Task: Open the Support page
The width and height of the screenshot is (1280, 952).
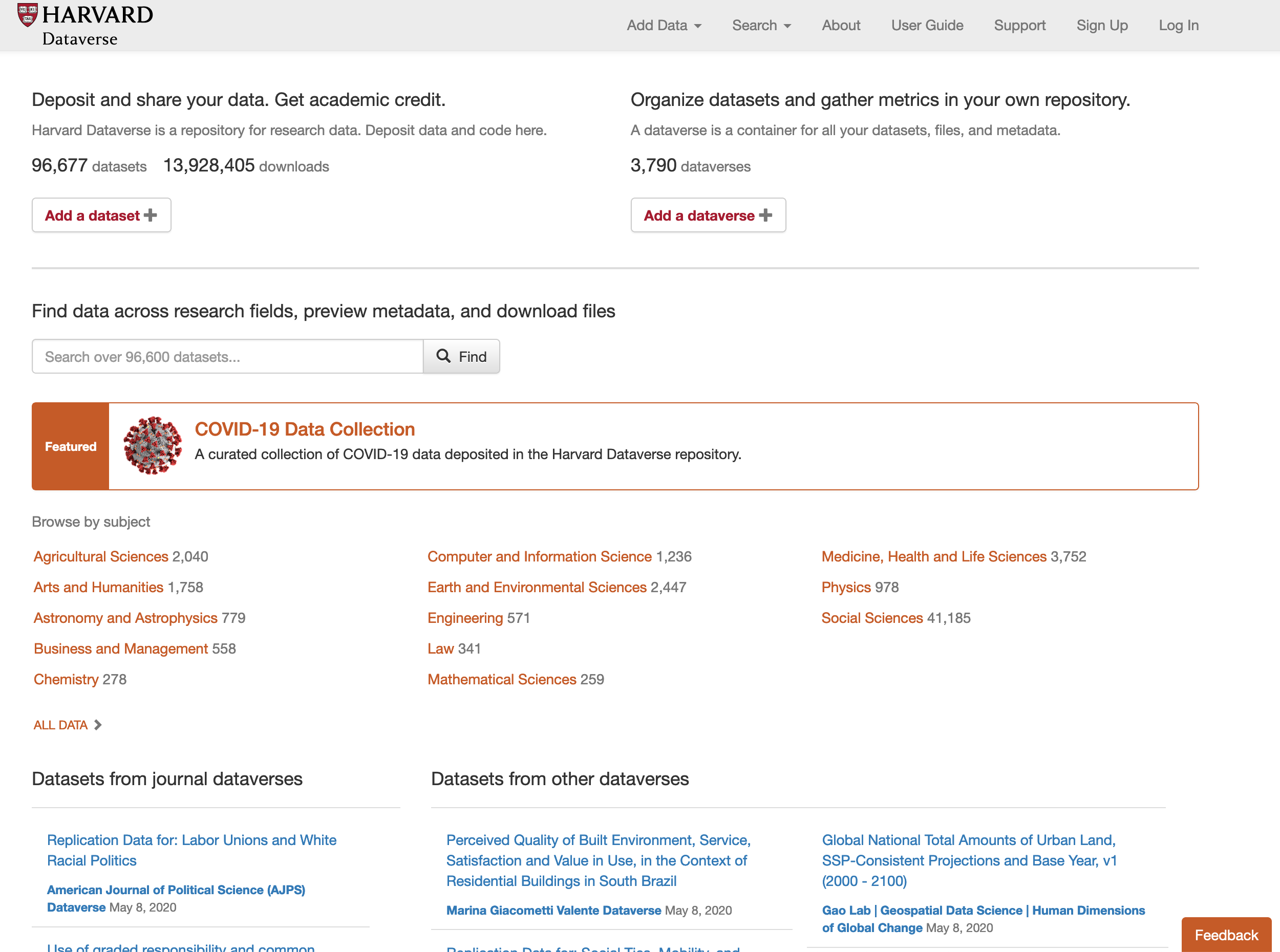Action: pyautogui.click(x=1019, y=26)
